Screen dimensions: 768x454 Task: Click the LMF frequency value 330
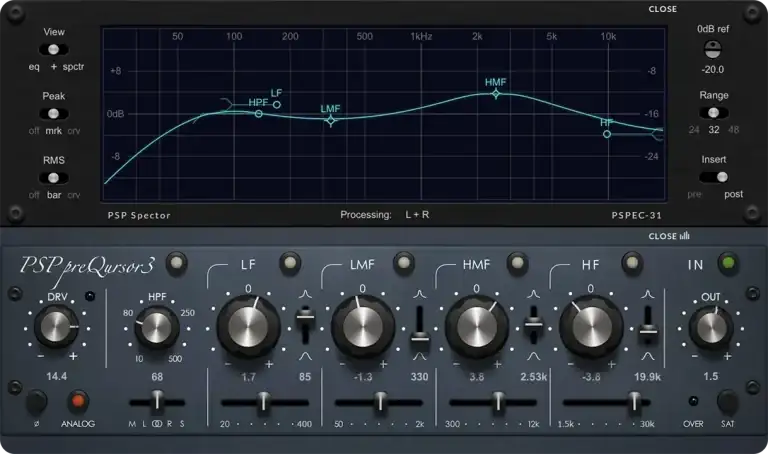point(419,377)
